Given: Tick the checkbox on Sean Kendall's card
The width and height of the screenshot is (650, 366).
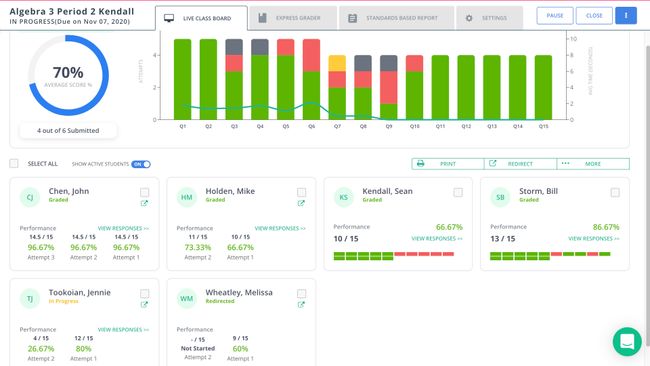Looking at the screenshot, I should (x=458, y=192).
